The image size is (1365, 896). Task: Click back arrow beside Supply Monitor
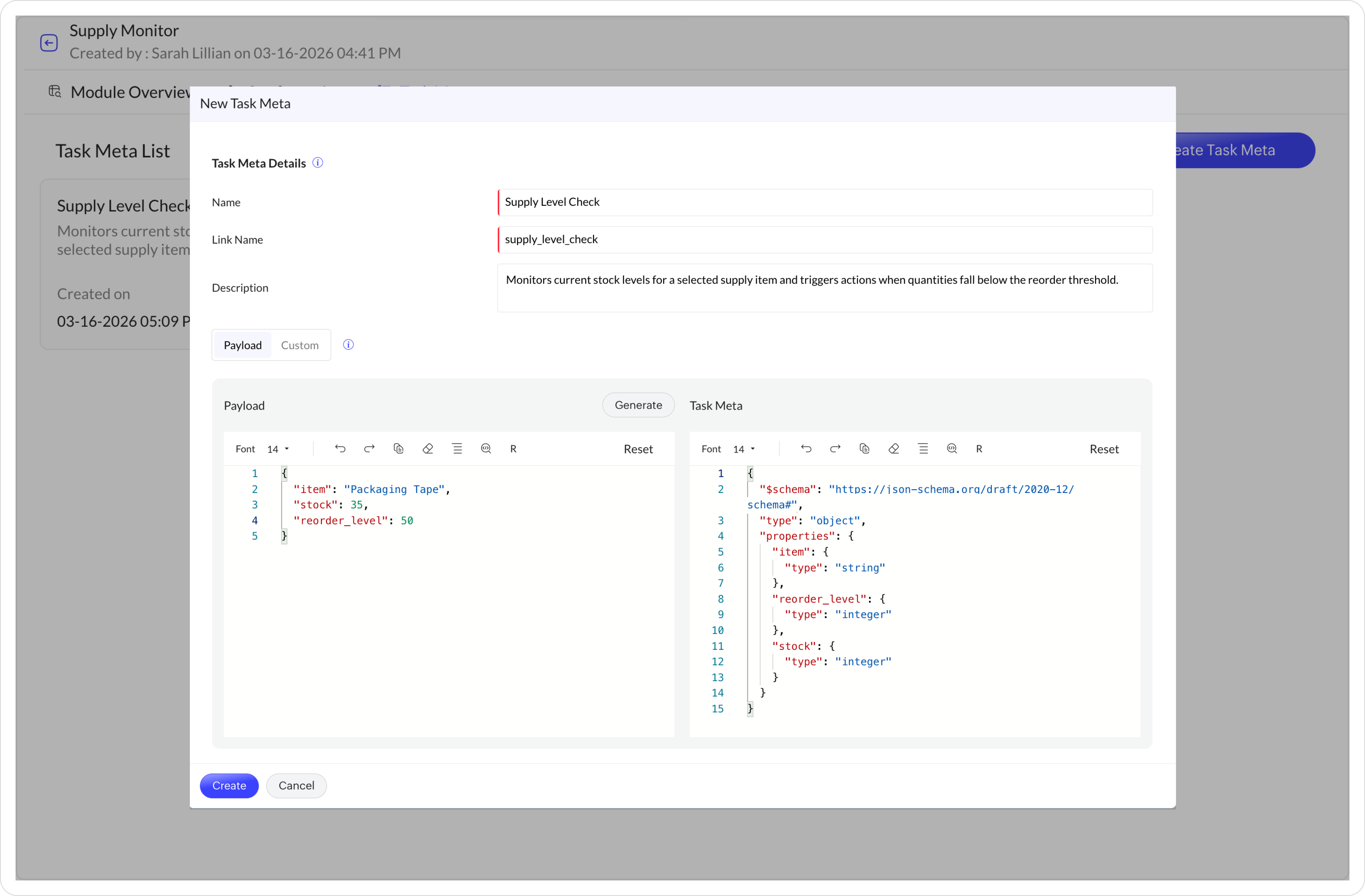pyautogui.click(x=49, y=42)
